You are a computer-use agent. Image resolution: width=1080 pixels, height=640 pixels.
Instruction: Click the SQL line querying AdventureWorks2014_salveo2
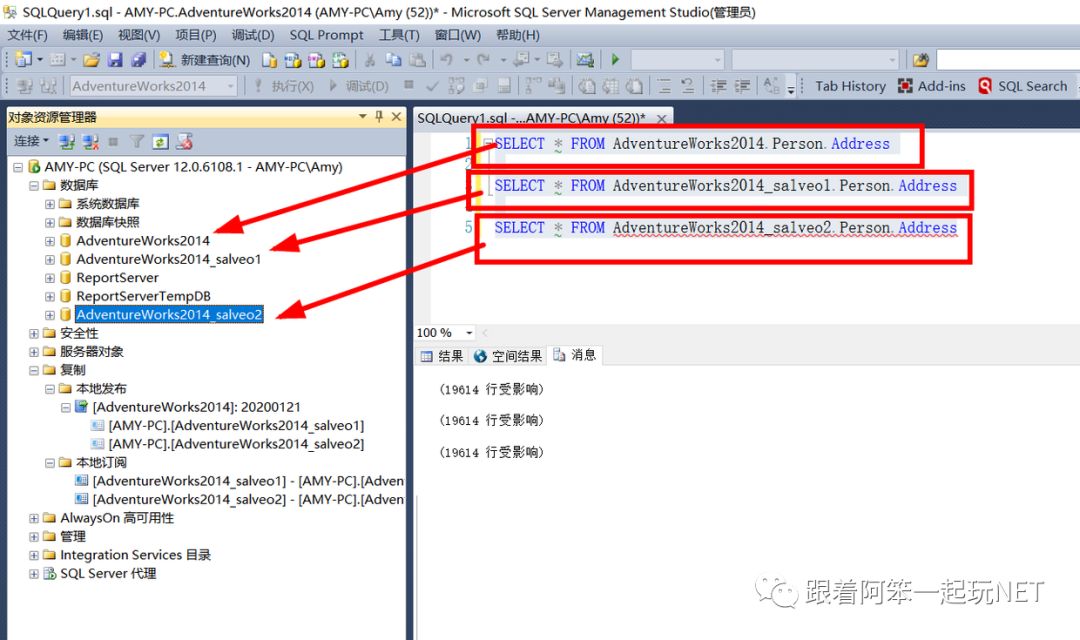725,228
